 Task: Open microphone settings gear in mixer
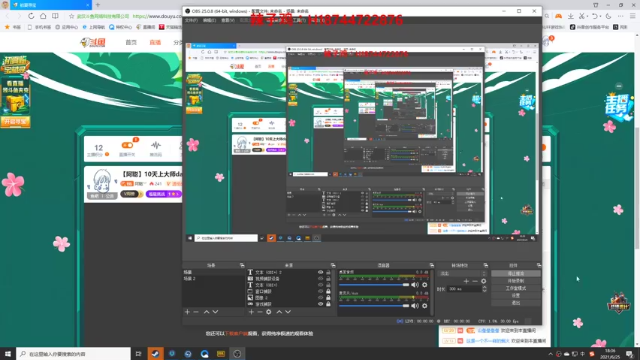(x=425, y=306)
